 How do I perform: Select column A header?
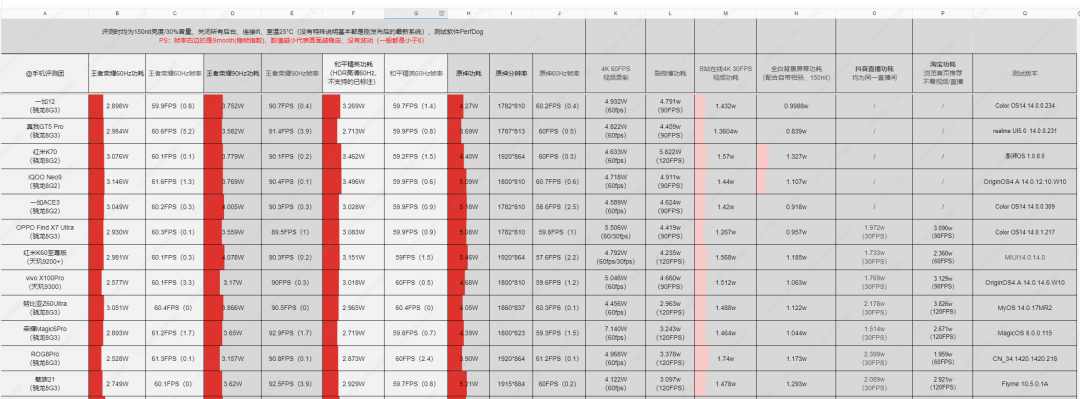point(45,13)
